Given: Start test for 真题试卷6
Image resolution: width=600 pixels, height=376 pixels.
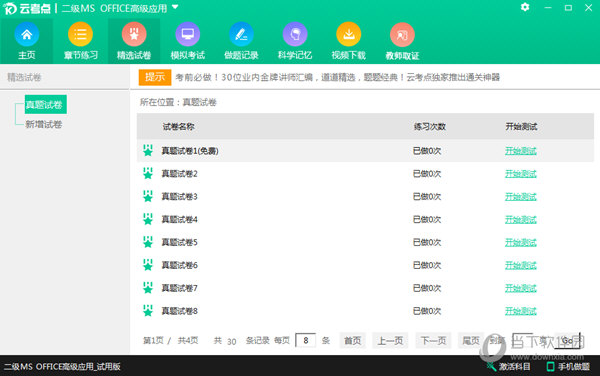Looking at the screenshot, I should pyautogui.click(x=520, y=265).
